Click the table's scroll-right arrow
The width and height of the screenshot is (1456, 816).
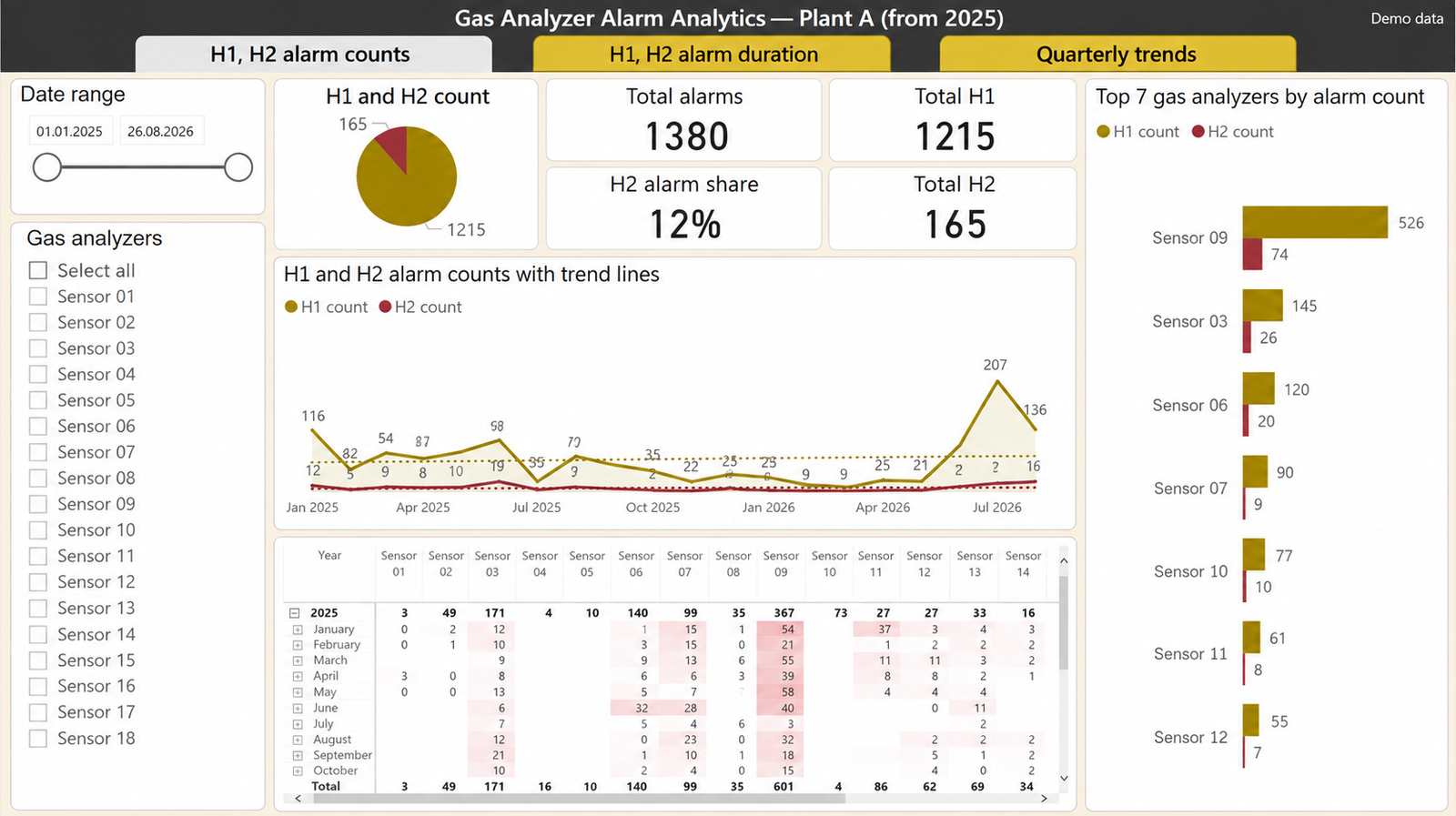1044,799
